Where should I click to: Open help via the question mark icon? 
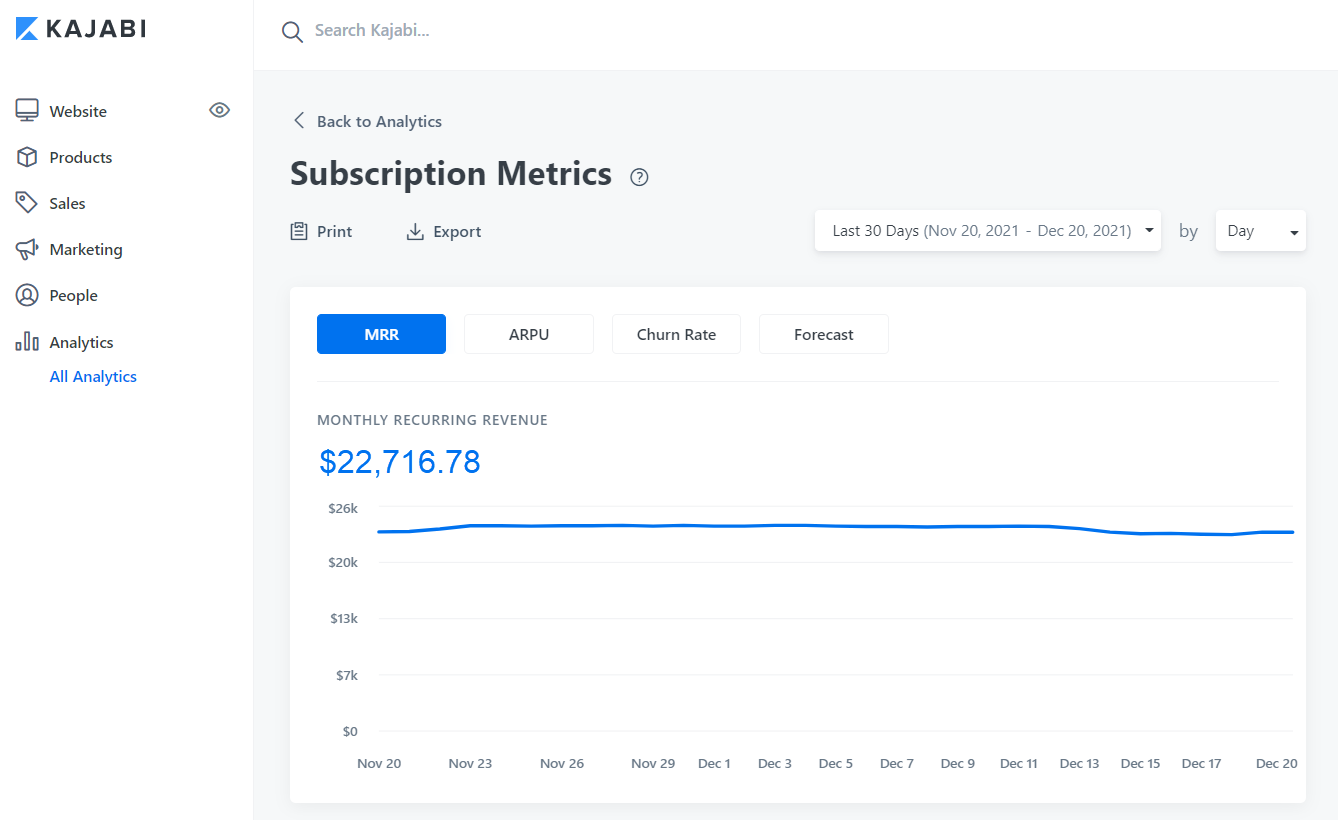639,176
